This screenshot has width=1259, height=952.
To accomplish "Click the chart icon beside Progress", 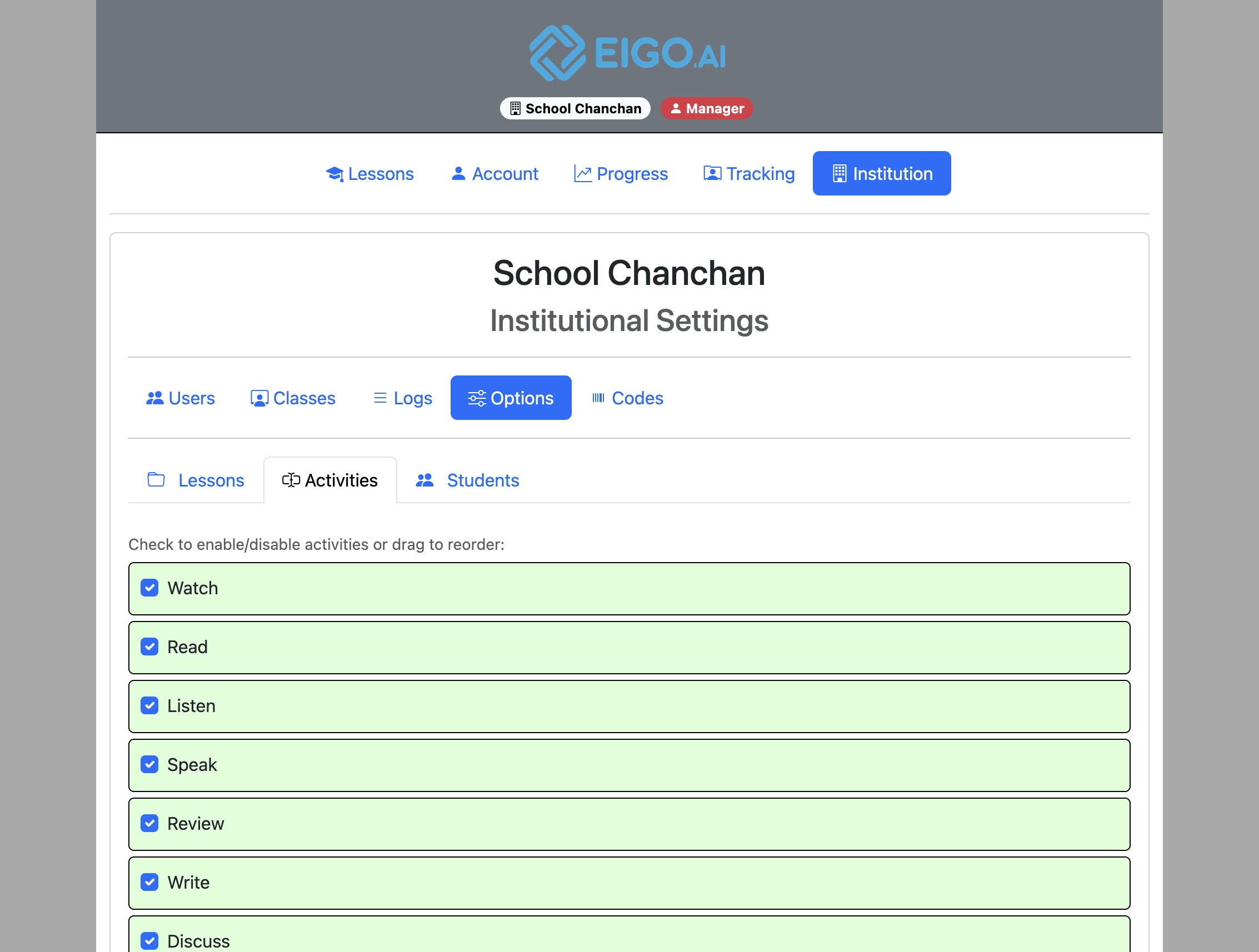I will (x=583, y=173).
